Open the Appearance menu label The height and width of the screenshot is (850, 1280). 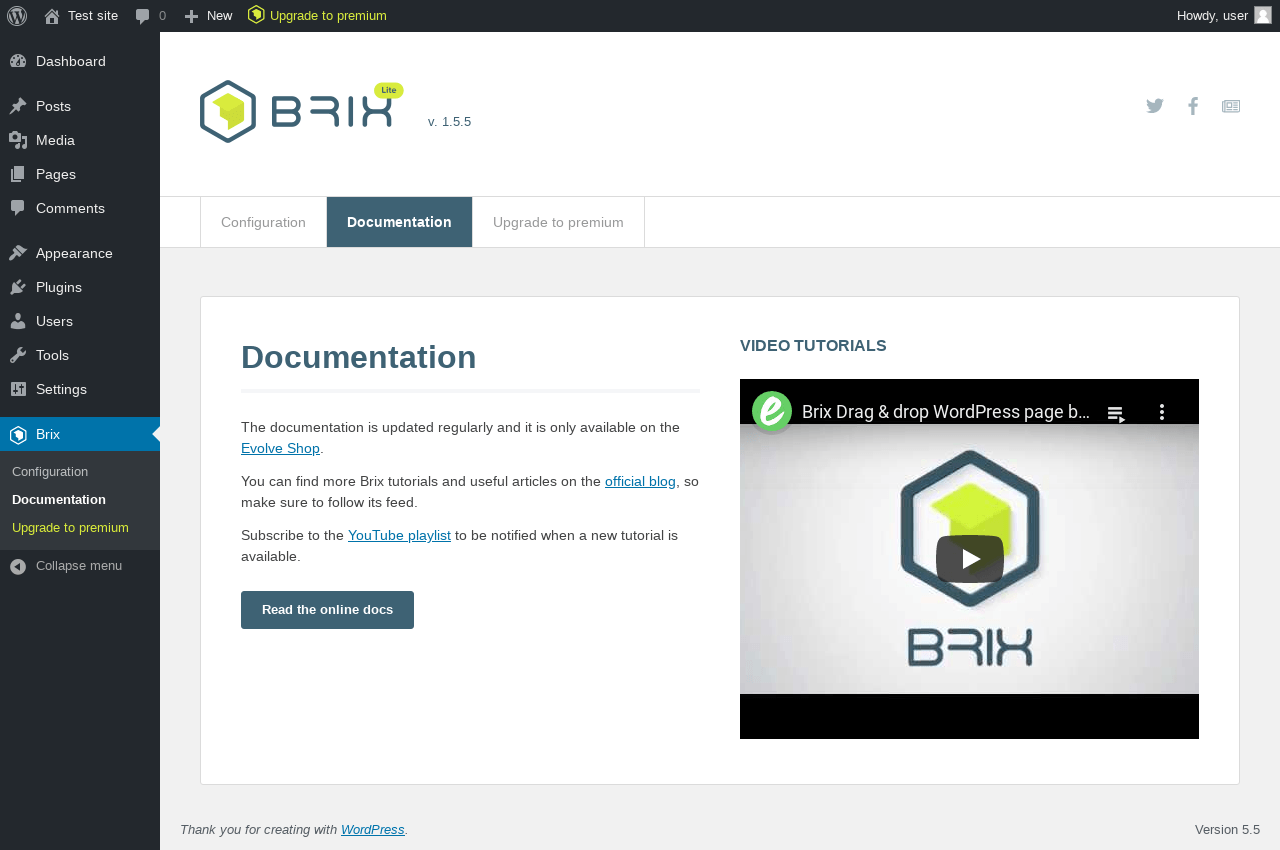click(74, 253)
